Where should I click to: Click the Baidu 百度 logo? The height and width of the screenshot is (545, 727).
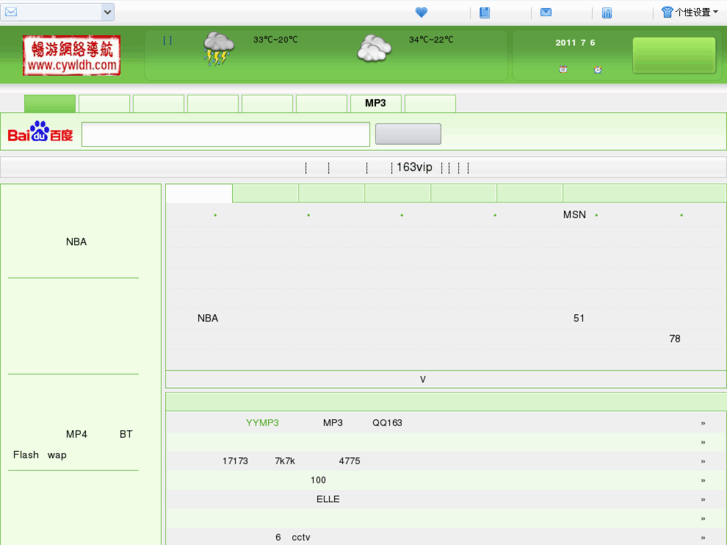[x=40, y=132]
